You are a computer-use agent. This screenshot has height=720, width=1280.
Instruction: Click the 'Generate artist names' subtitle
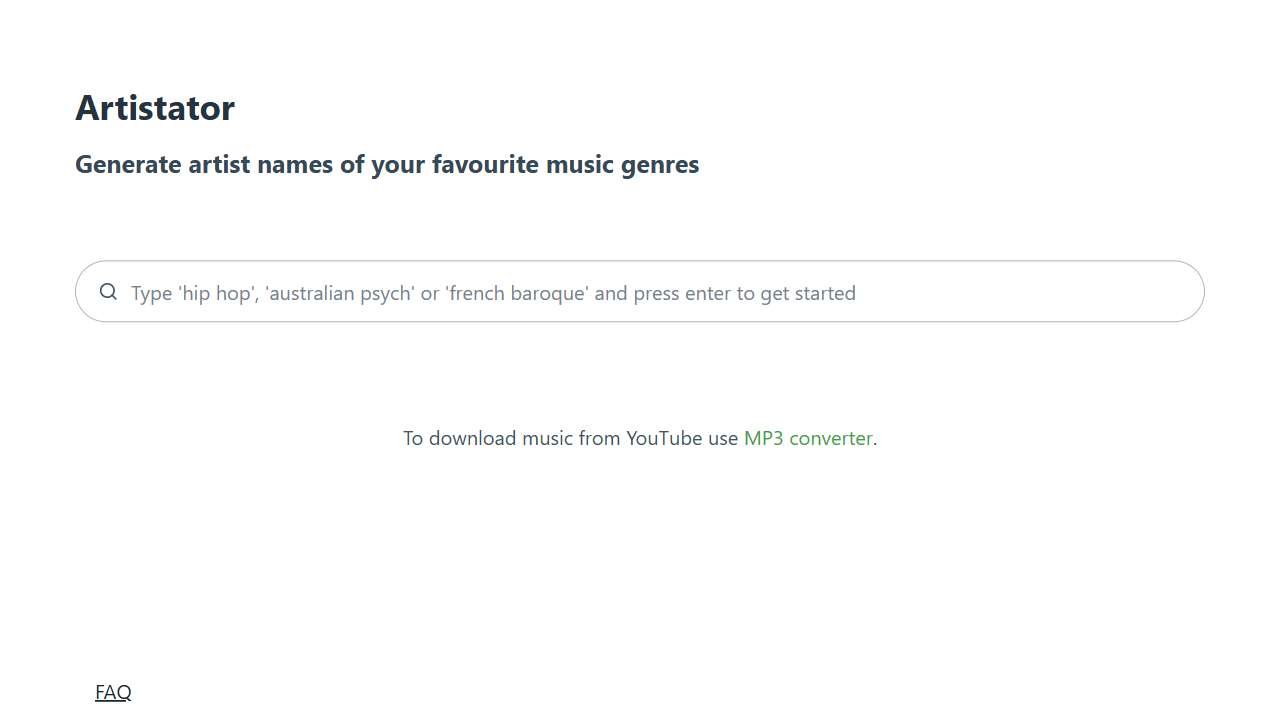coord(387,164)
